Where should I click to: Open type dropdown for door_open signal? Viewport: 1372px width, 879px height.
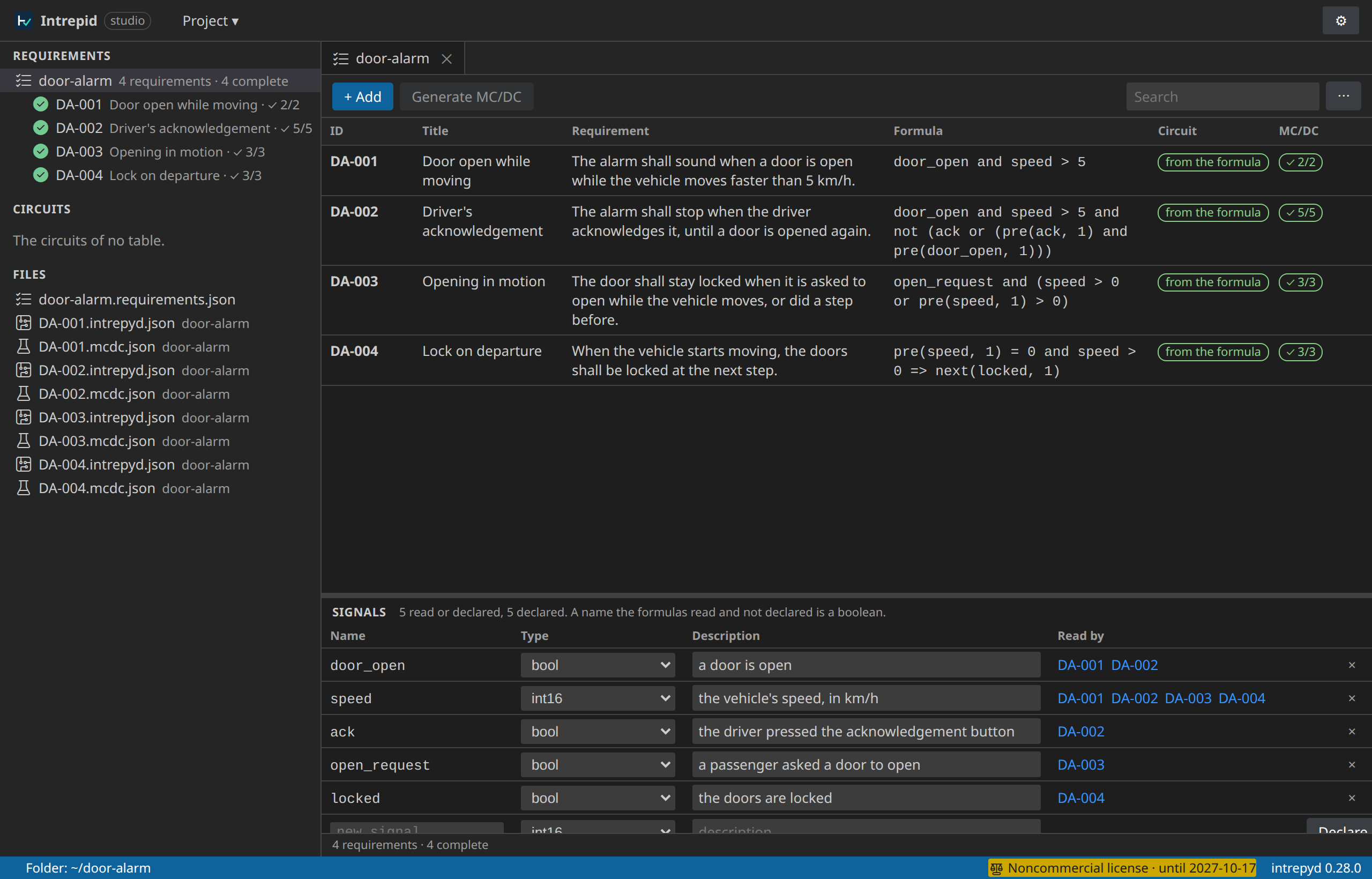point(598,665)
